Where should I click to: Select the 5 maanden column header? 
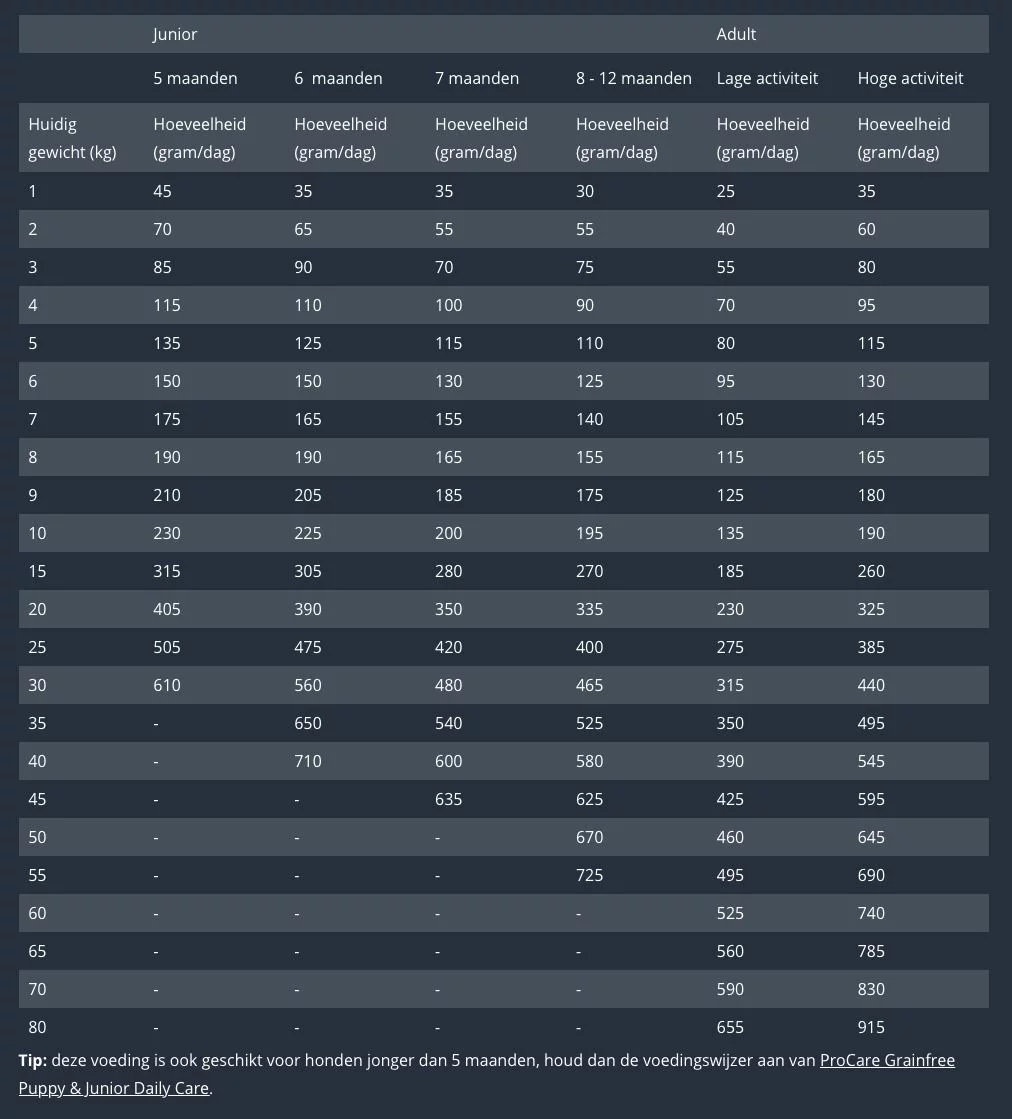[x=195, y=78]
